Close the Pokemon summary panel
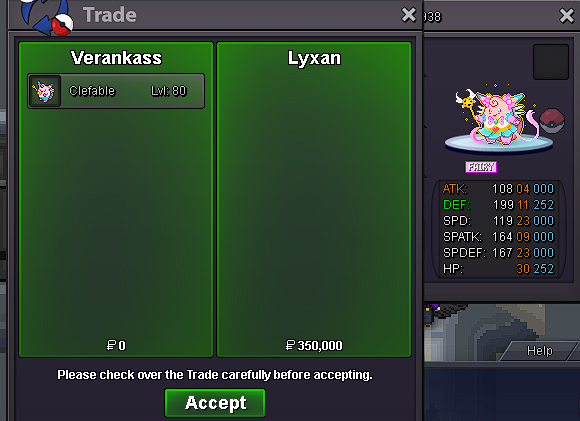 point(566,16)
